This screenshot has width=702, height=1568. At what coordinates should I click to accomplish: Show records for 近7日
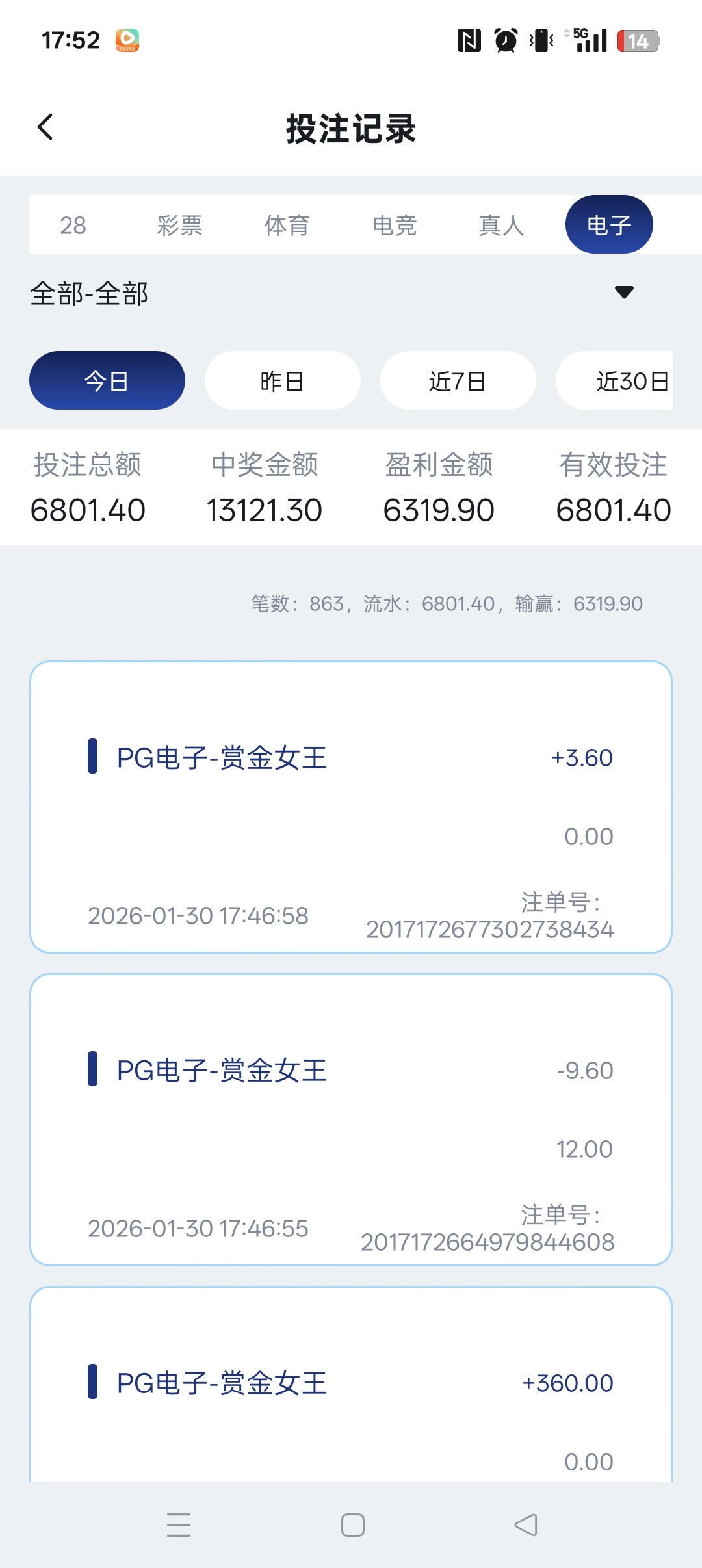click(458, 381)
